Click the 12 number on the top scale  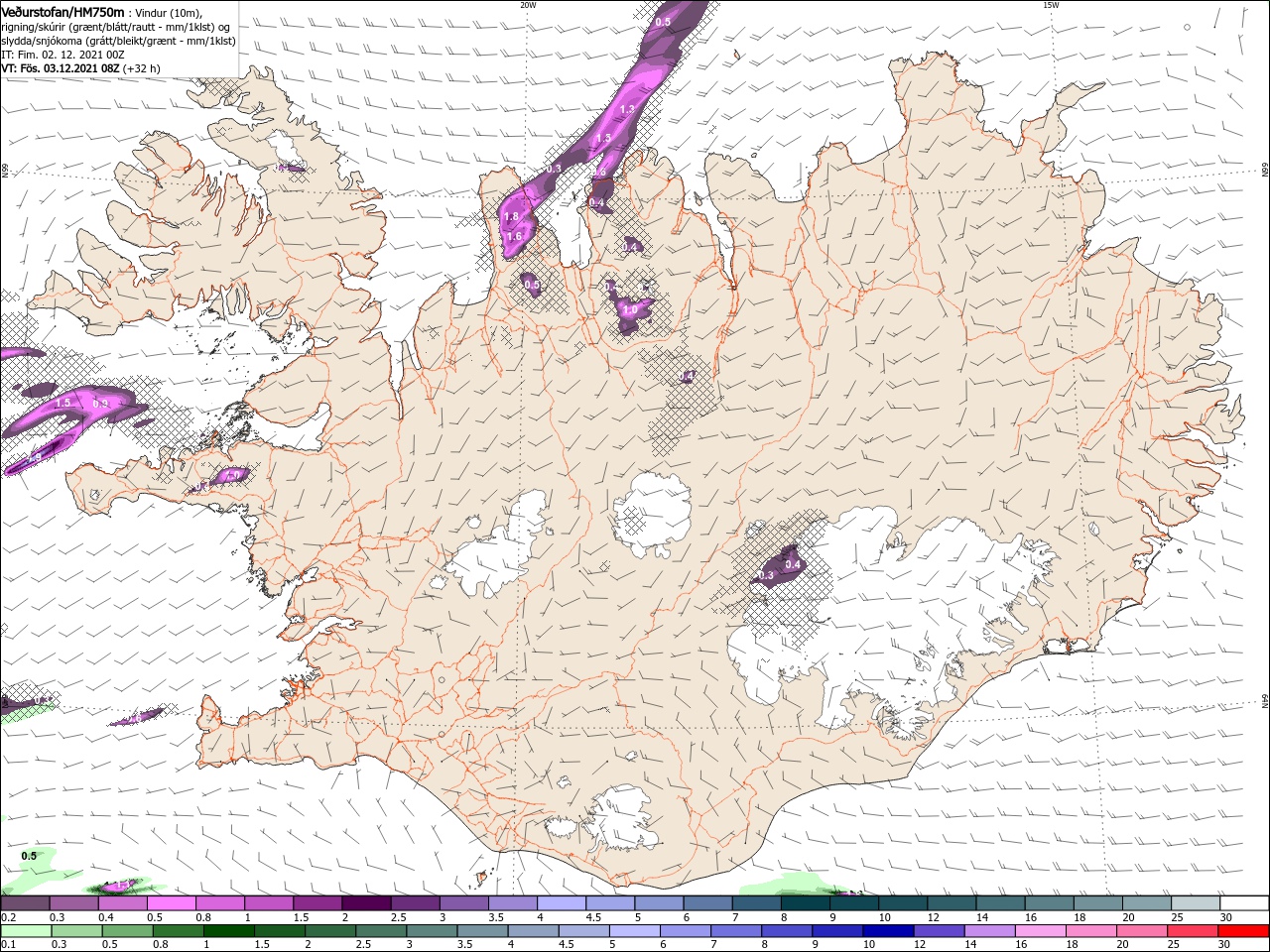tap(933, 917)
